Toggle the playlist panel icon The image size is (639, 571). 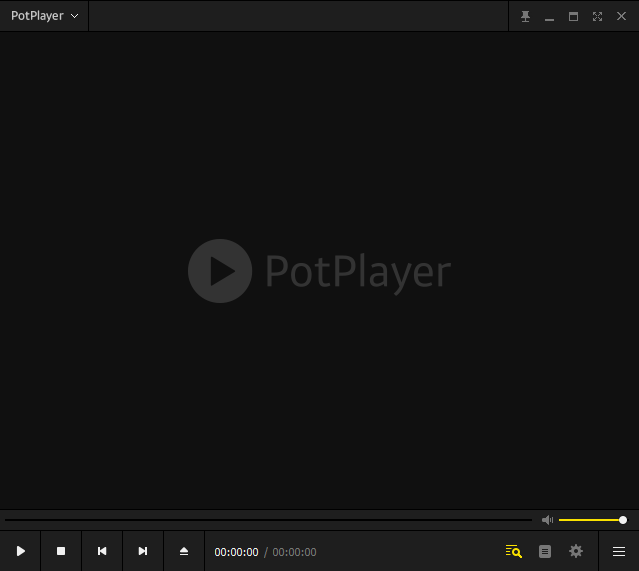point(545,551)
